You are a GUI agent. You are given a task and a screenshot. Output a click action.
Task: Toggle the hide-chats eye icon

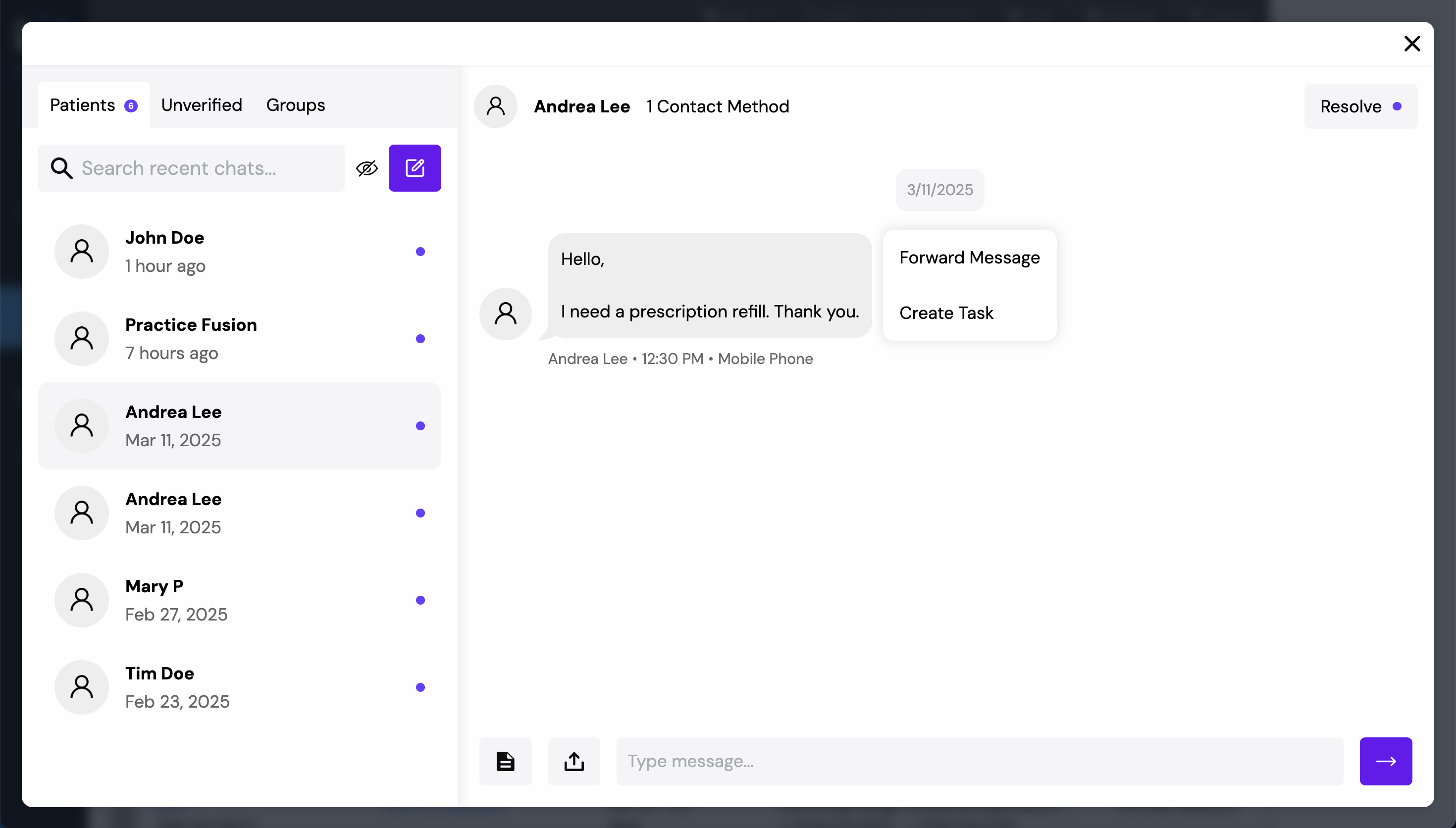(x=366, y=168)
